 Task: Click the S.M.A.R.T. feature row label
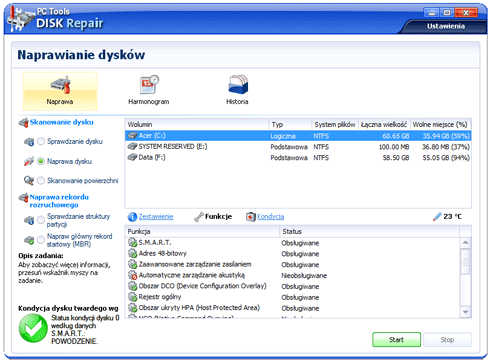(x=155, y=243)
